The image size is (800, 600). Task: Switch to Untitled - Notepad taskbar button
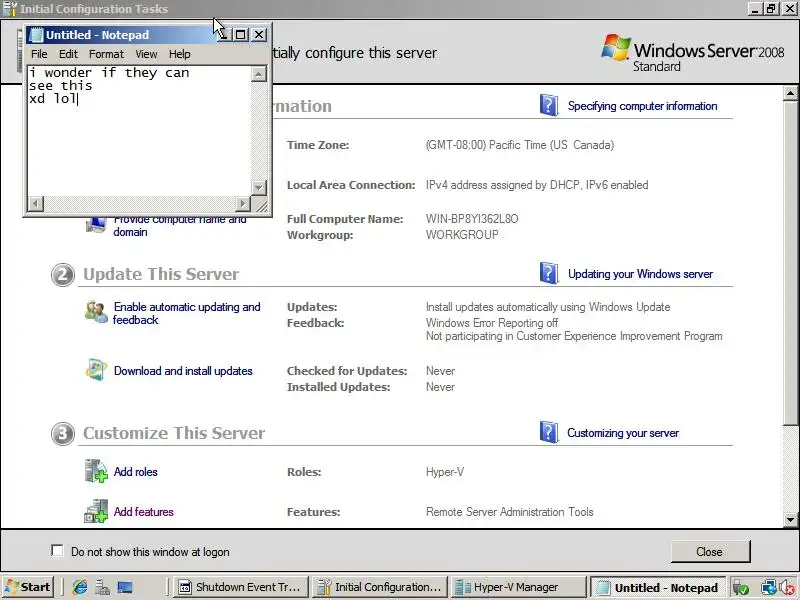click(658, 587)
